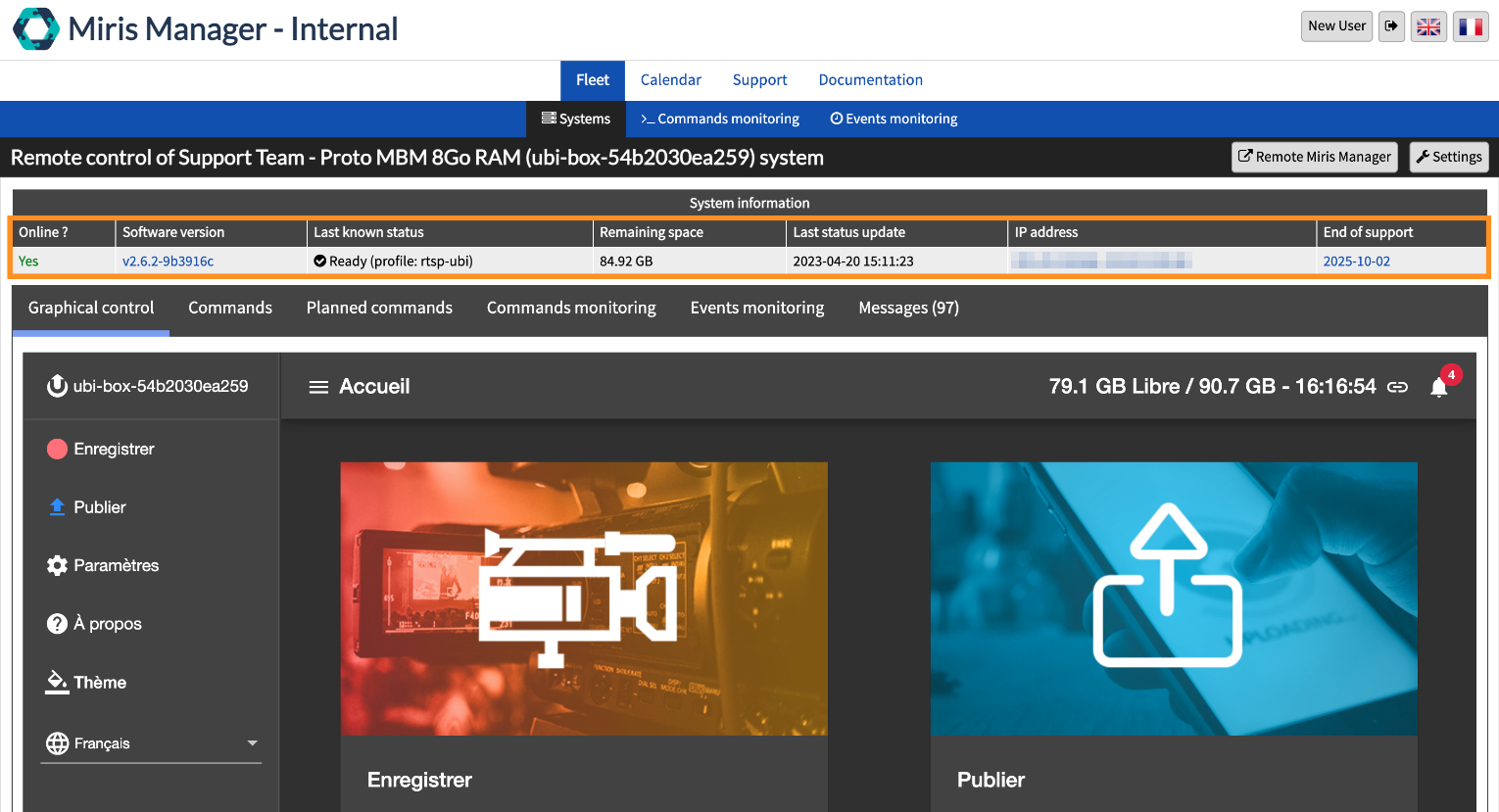1499x812 pixels.
Task: Switch to Commands monitoring tab below system info
Action: click(571, 308)
